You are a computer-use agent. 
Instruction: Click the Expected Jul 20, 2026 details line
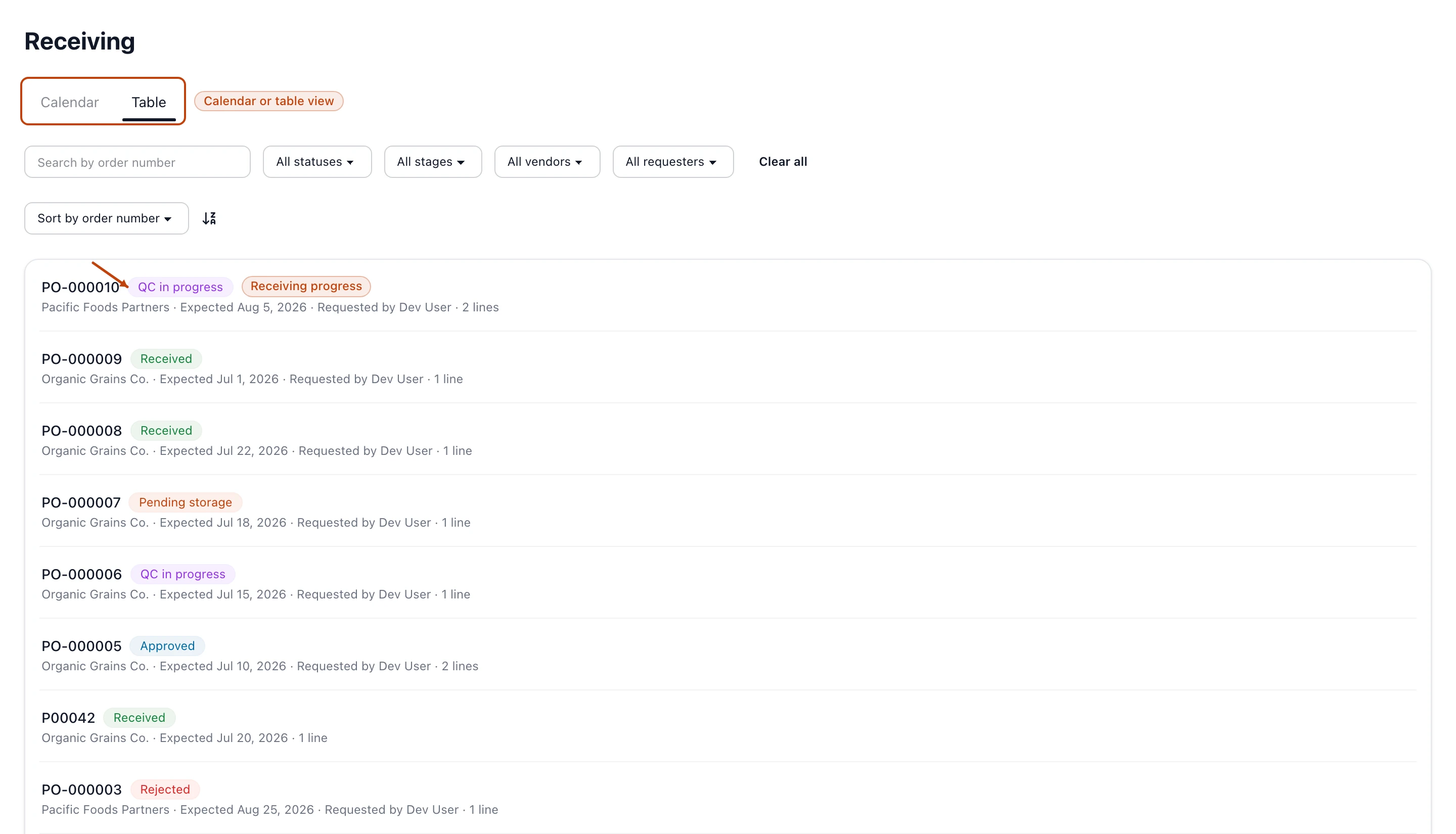click(185, 738)
